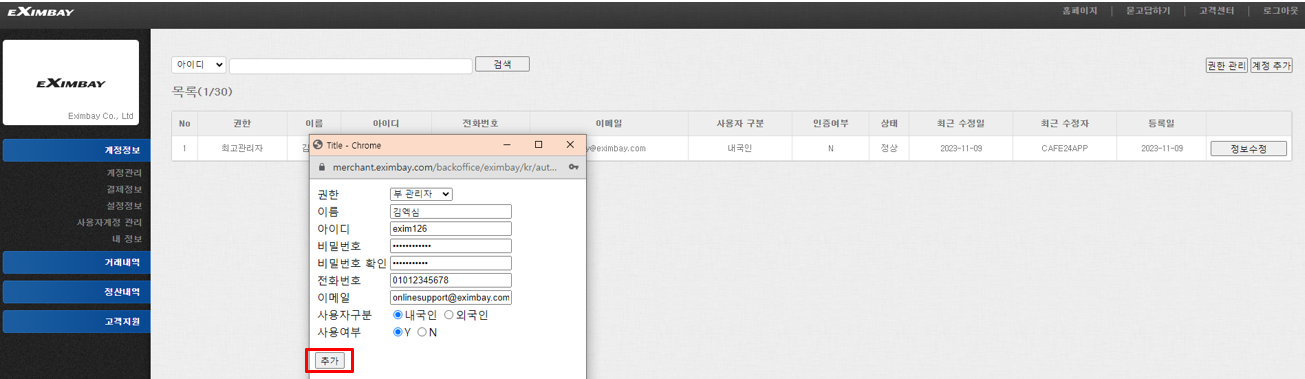Click the Eximbay Co., Ltd logo card
Viewport: 1305px width, 379px height.
(x=71, y=83)
